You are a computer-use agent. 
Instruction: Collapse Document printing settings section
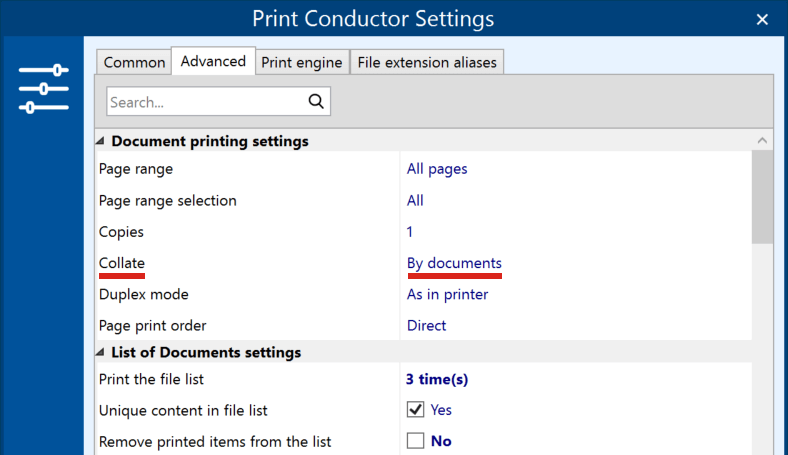(100, 141)
